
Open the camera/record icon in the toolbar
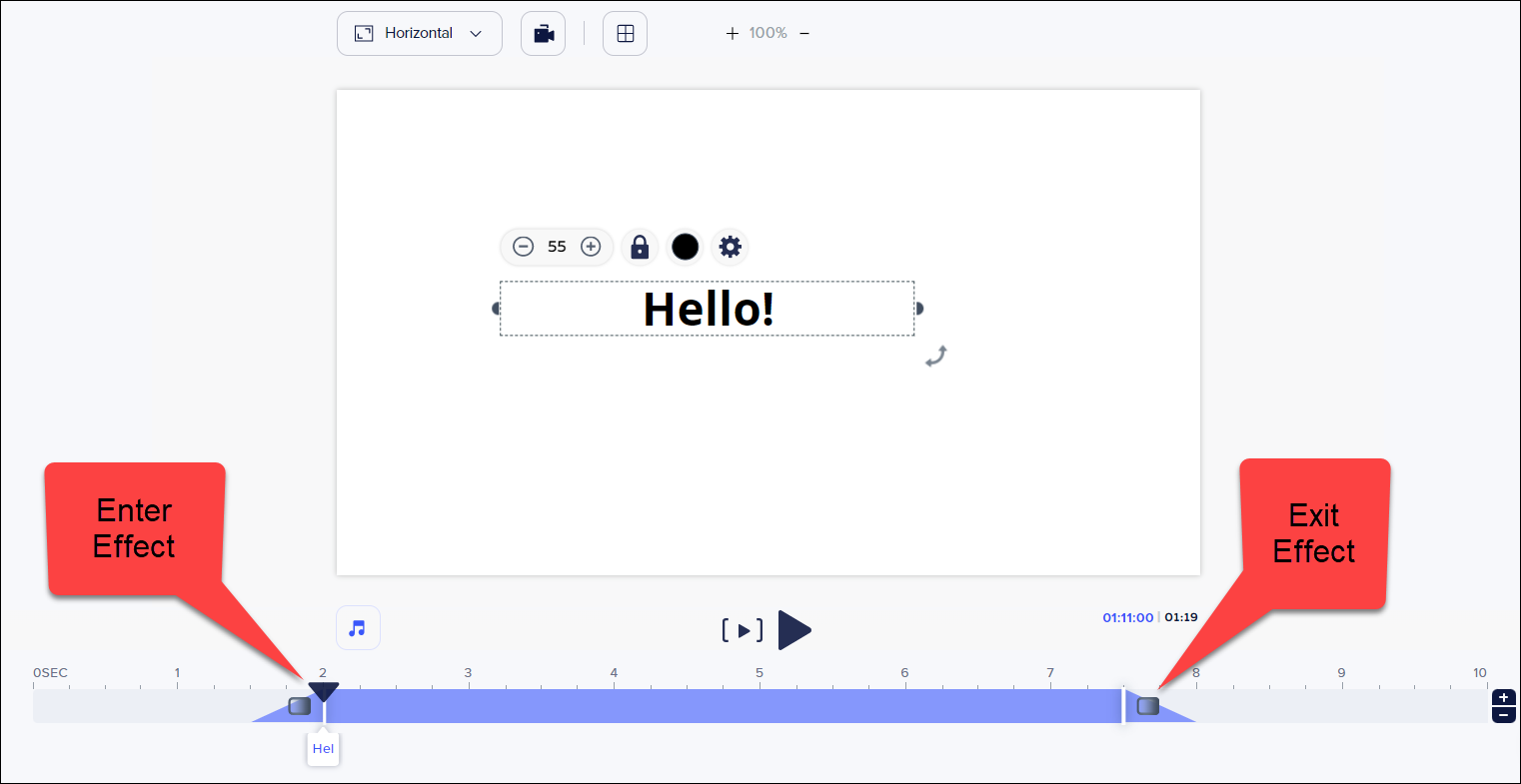pyautogui.click(x=543, y=33)
